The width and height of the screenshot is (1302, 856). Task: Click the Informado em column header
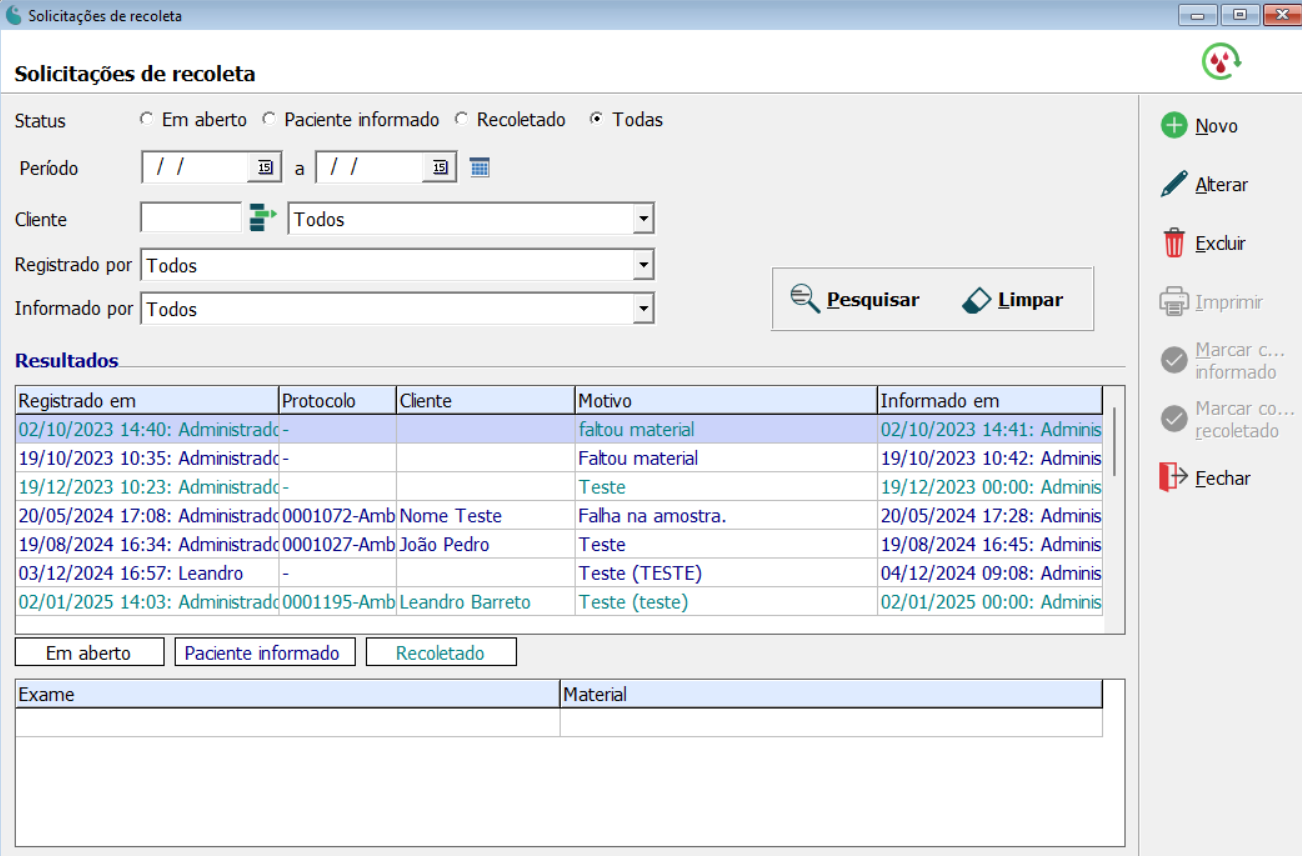pos(990,401)
